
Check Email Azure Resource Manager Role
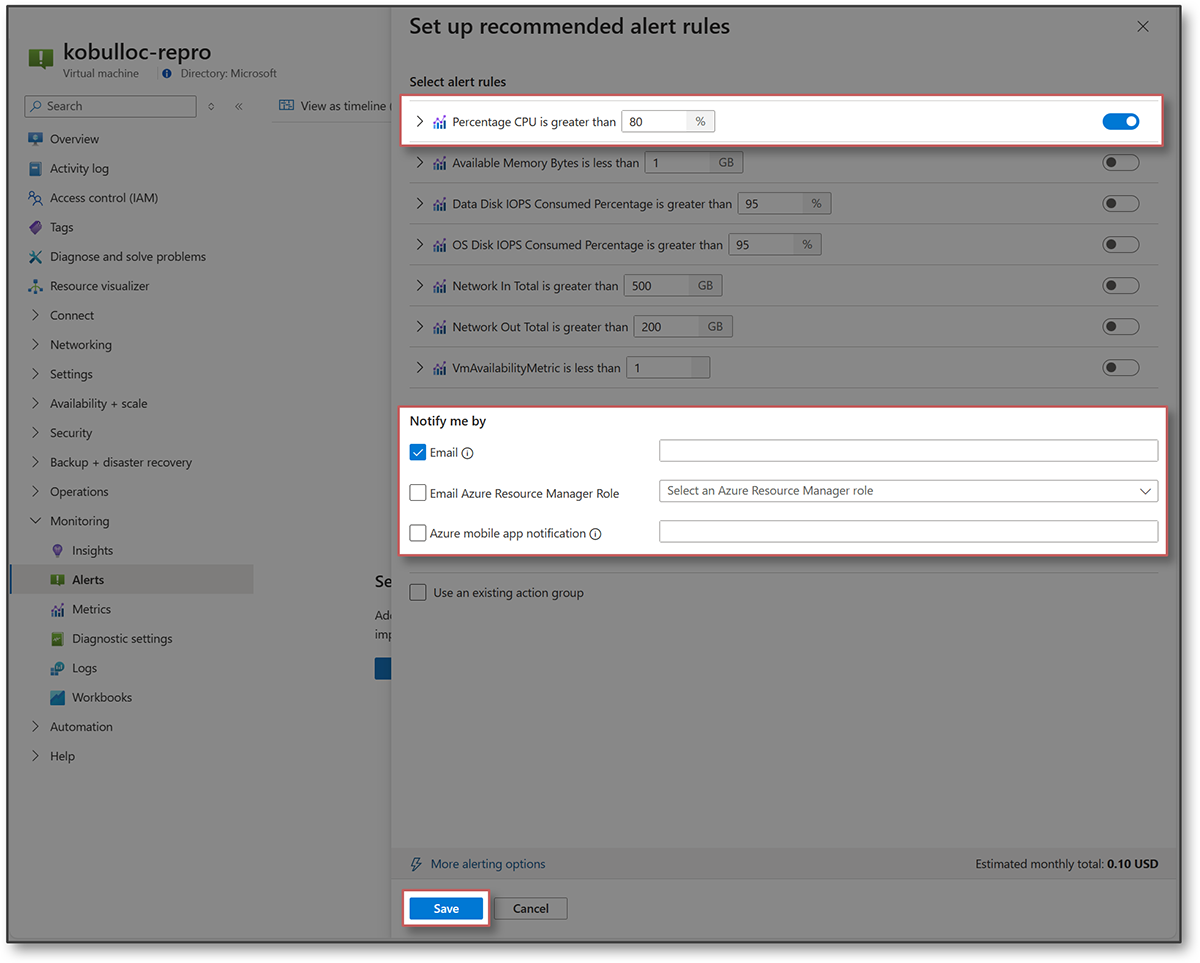tap(418, 493)
